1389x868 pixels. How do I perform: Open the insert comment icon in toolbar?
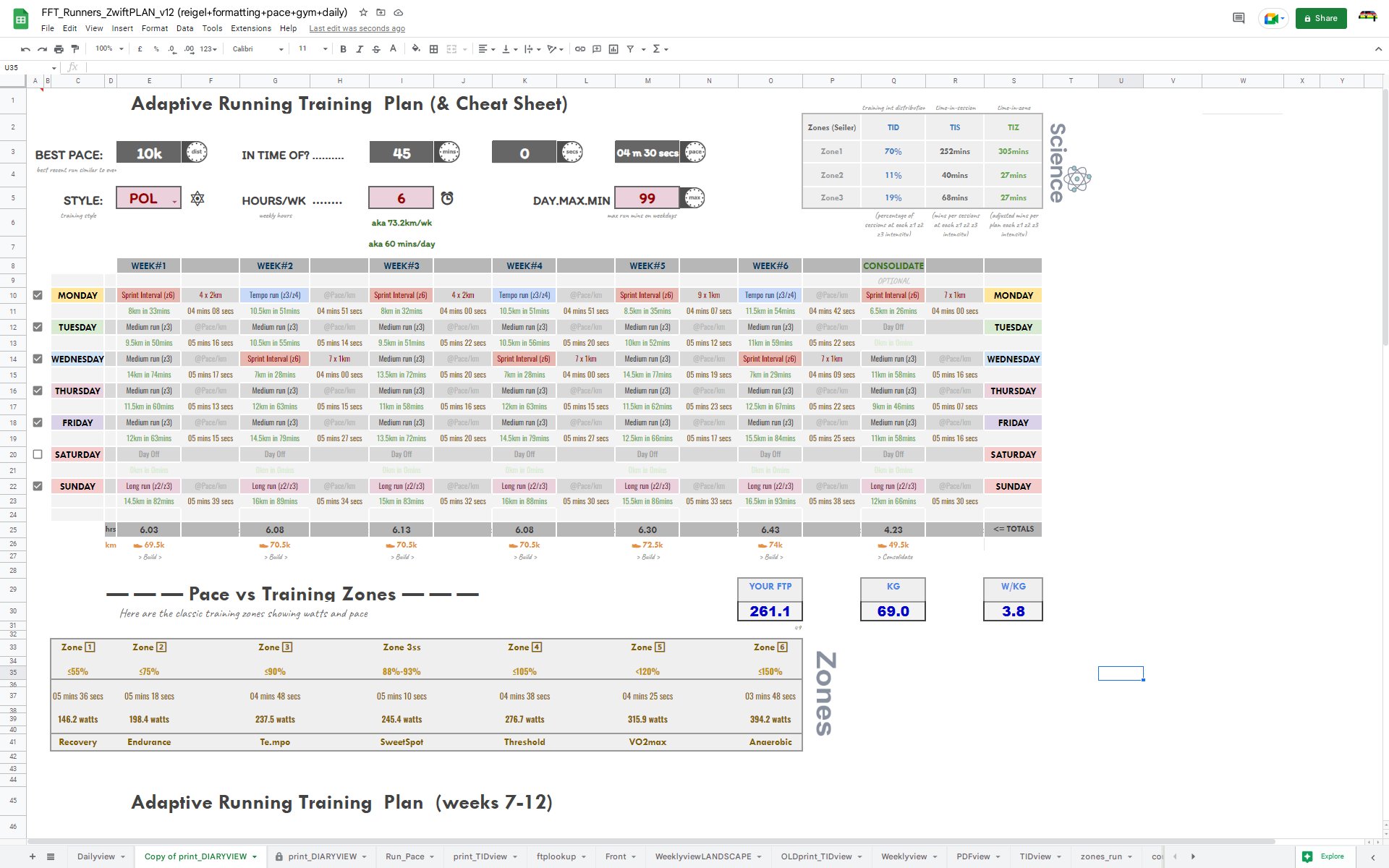coord(596,48)
